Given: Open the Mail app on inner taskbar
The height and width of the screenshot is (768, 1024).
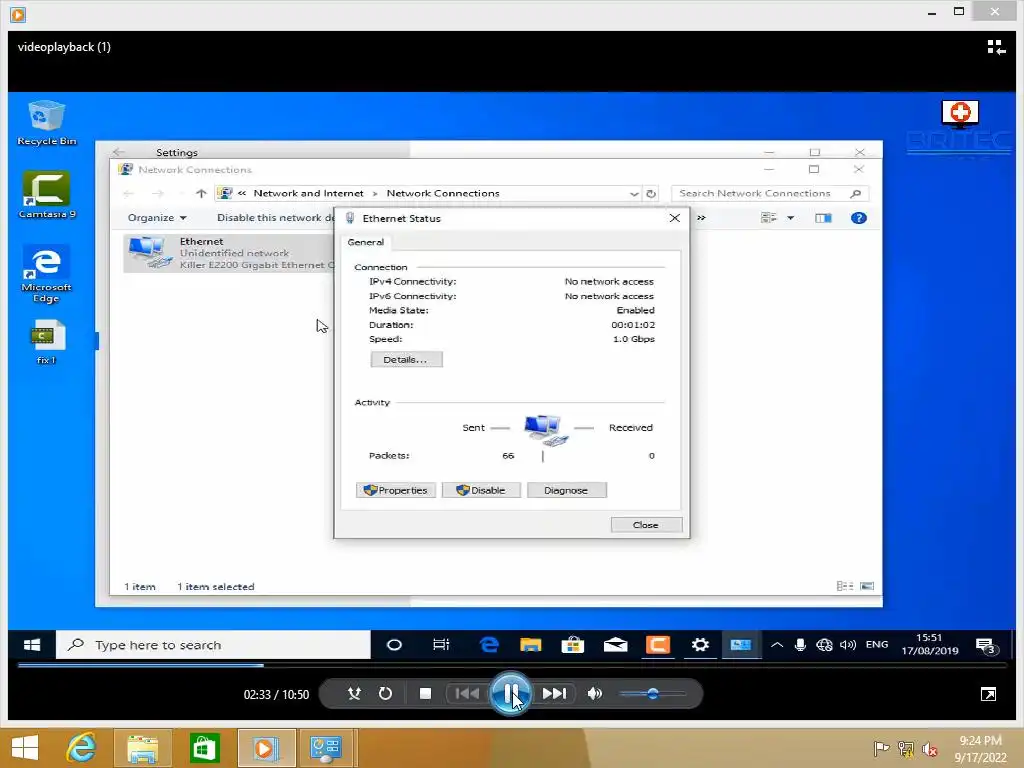Looking at the screenshot, I should tap(615, 645).
